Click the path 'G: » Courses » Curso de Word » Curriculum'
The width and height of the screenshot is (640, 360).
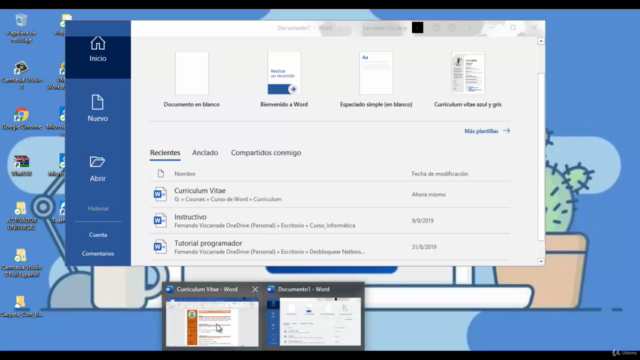[x=228, y=199]
